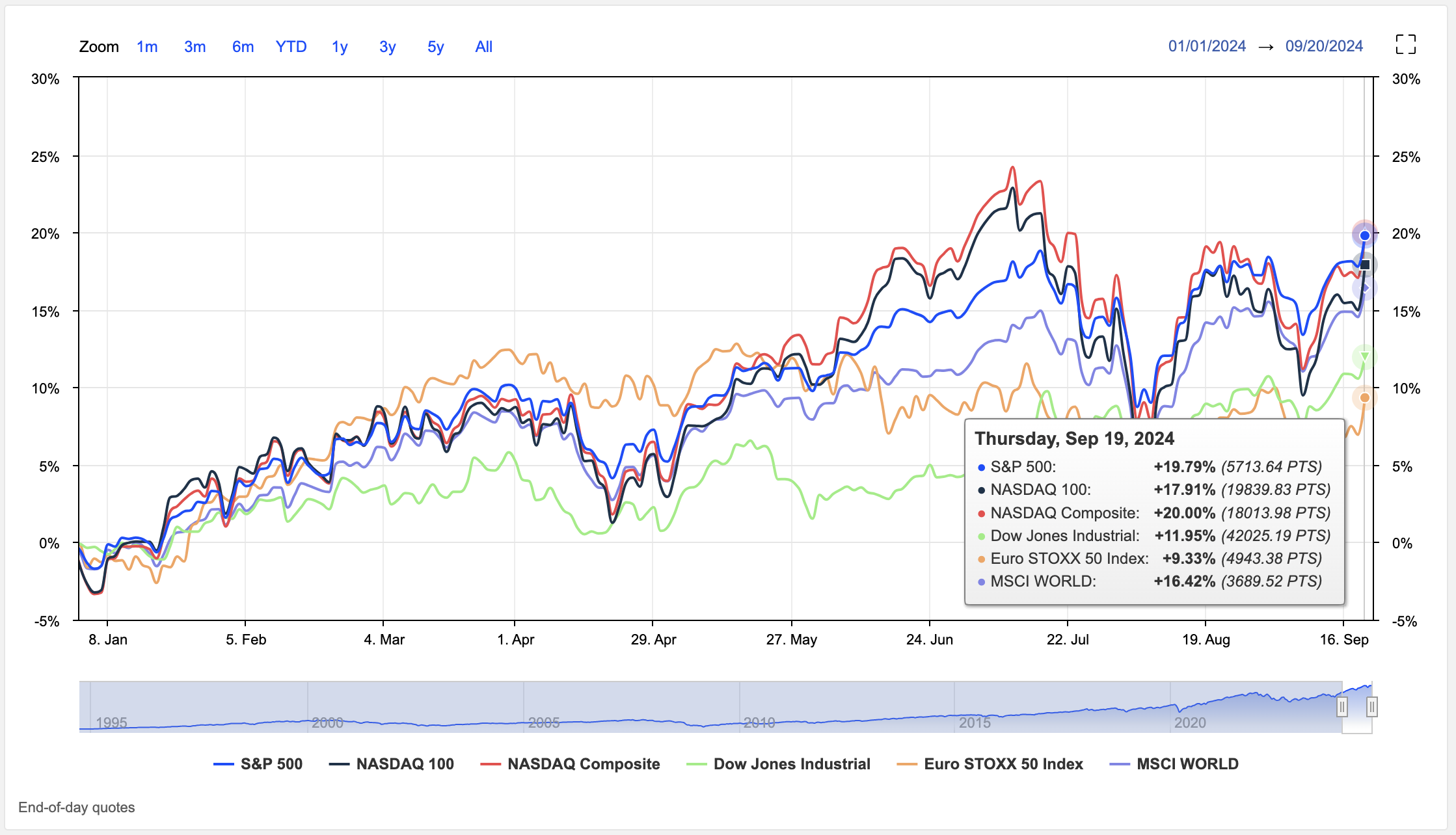Click the Euro STOXX 50 orange marker

click(1365, 397)
